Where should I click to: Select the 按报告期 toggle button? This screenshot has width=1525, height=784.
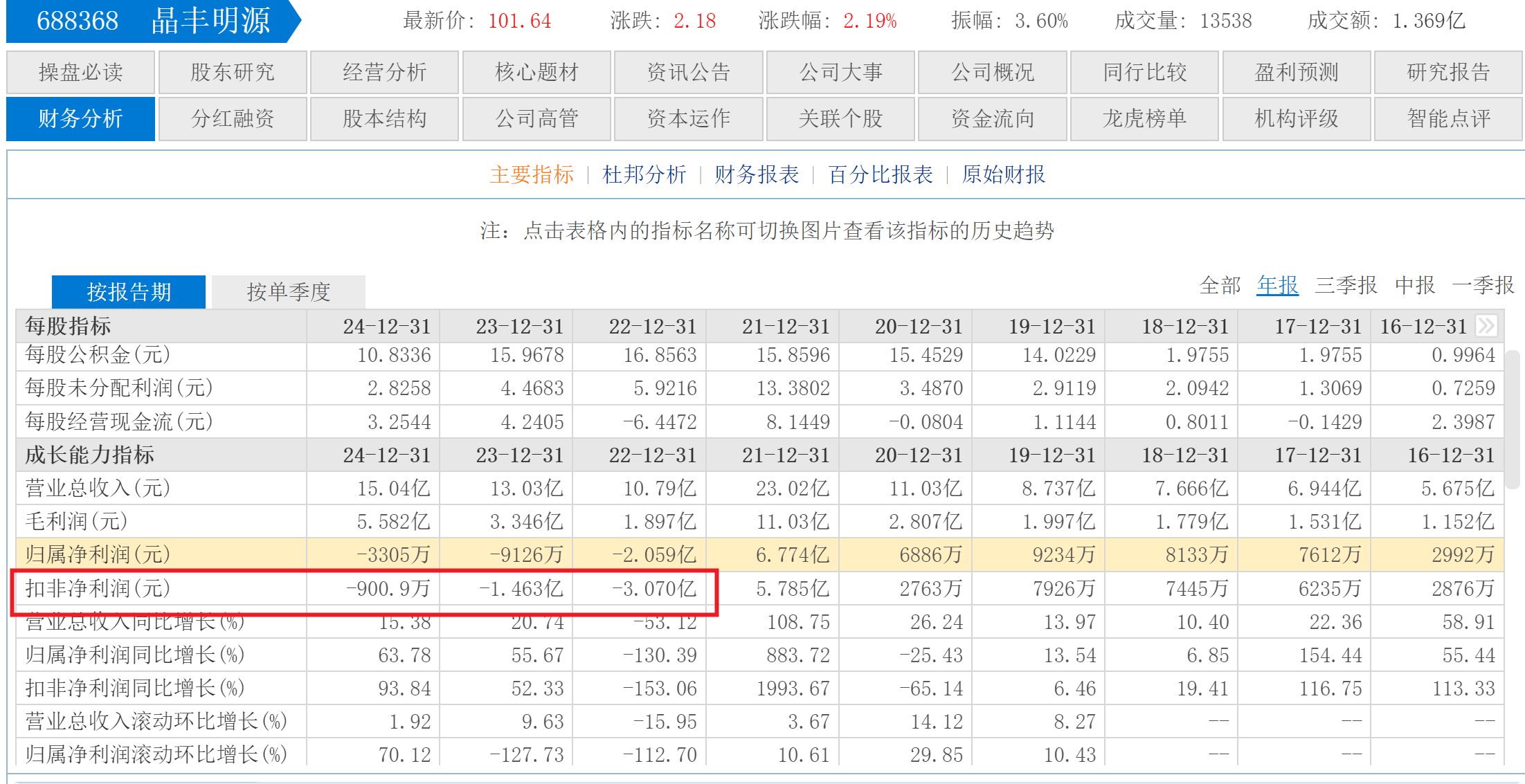pos(129,292)
